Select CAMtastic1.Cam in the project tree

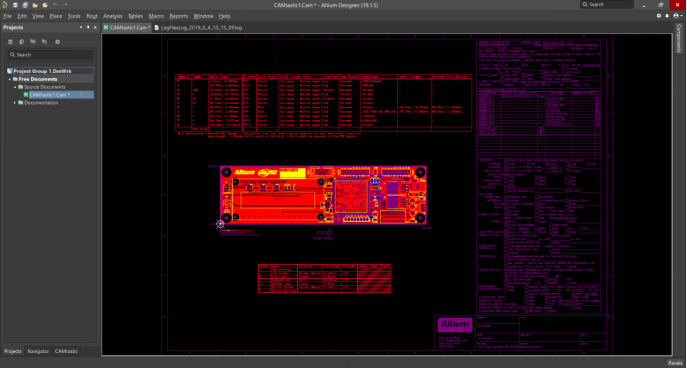click(x=49, y=95)
